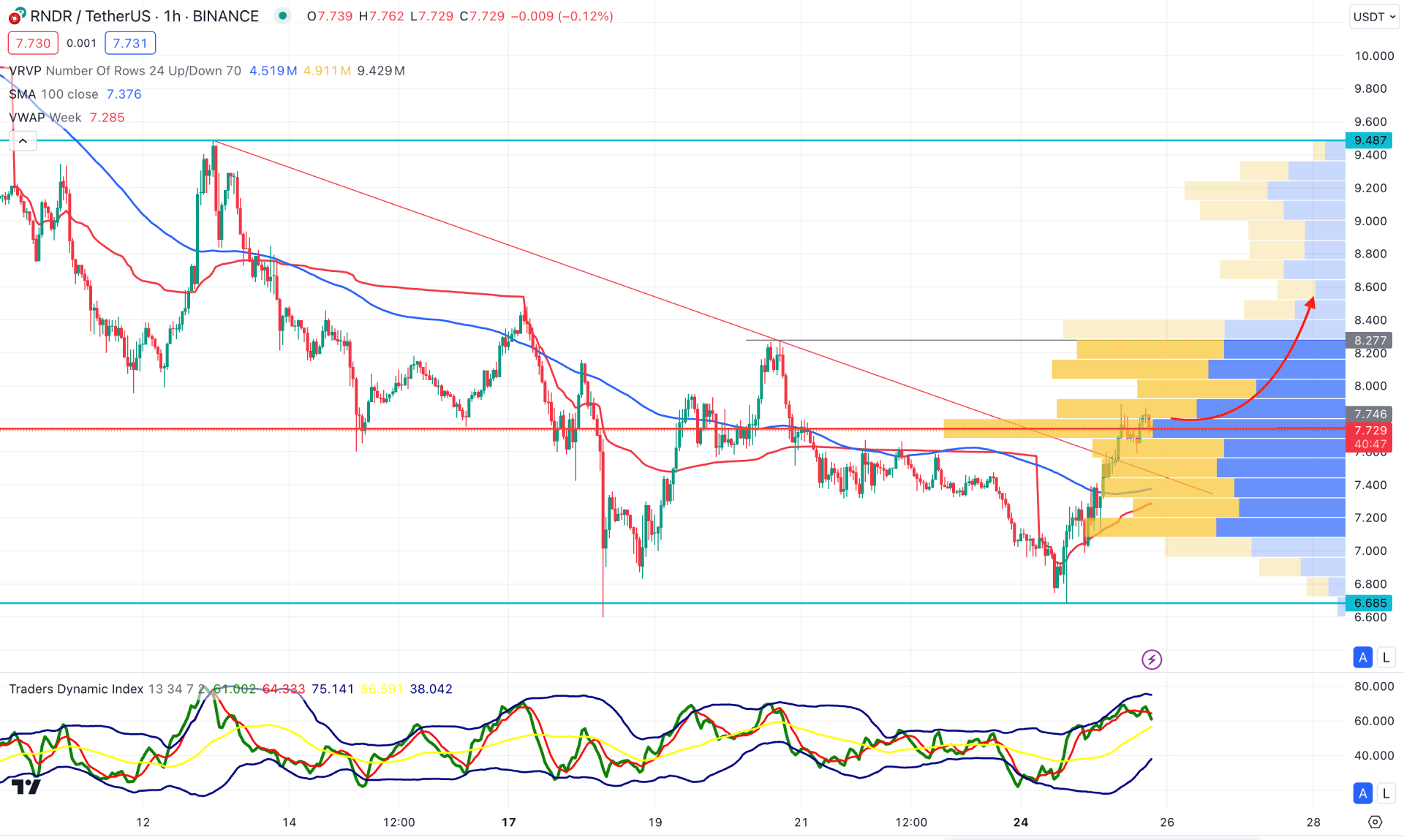Click the 17 date on time axis

click(x=509, y=822)
